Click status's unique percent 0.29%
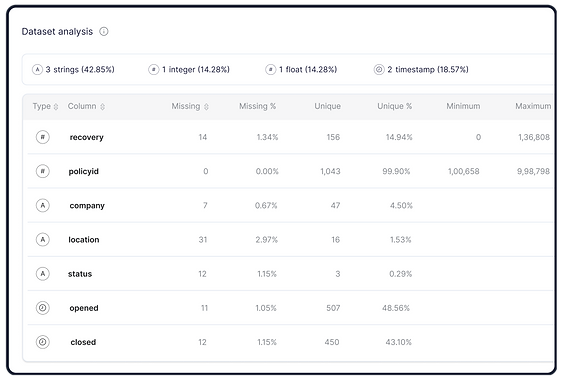562x379 pixels. pyautogui.click(x=401, y=274)
